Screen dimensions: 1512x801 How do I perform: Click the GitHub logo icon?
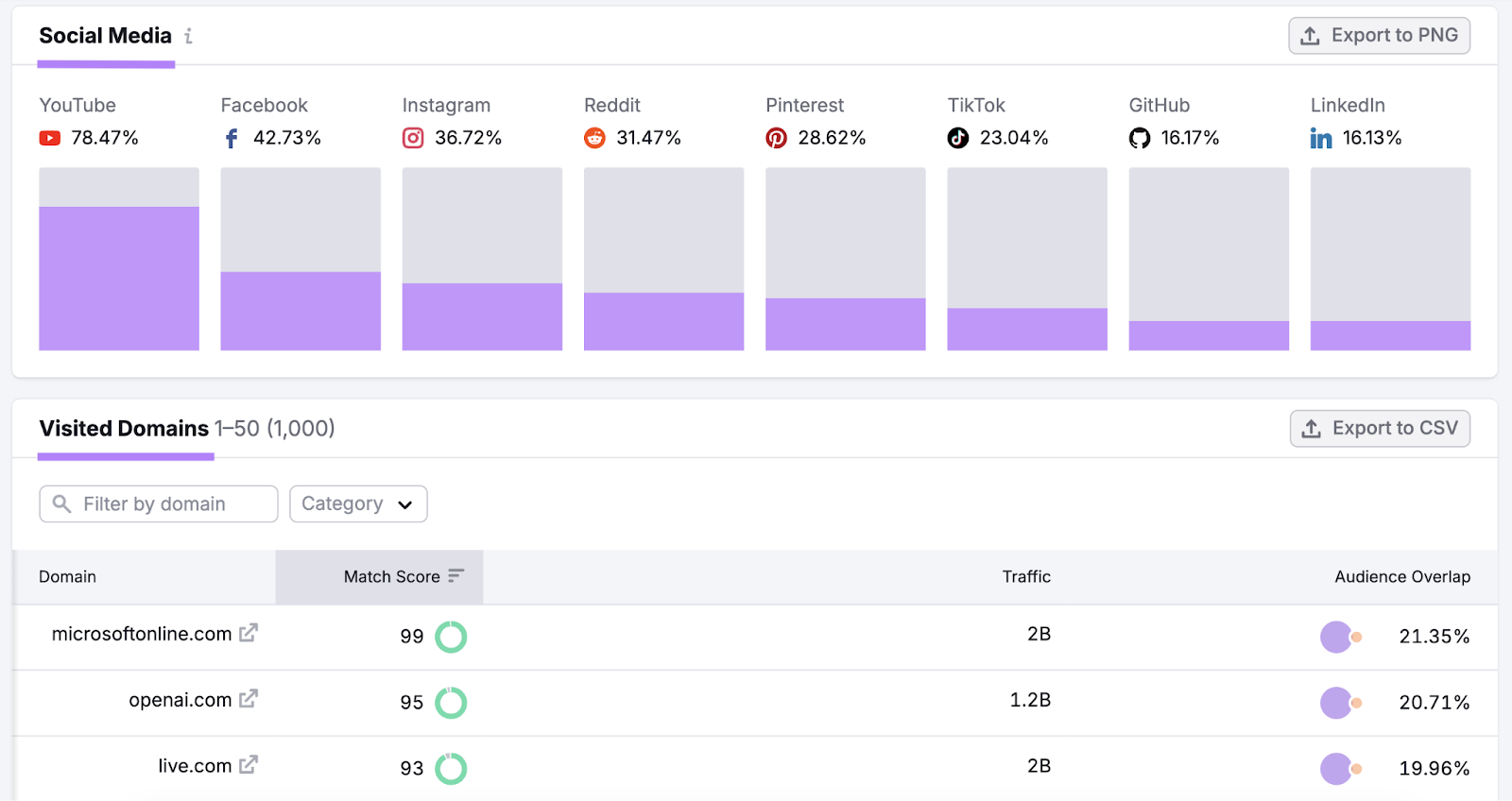(1140, 138)
